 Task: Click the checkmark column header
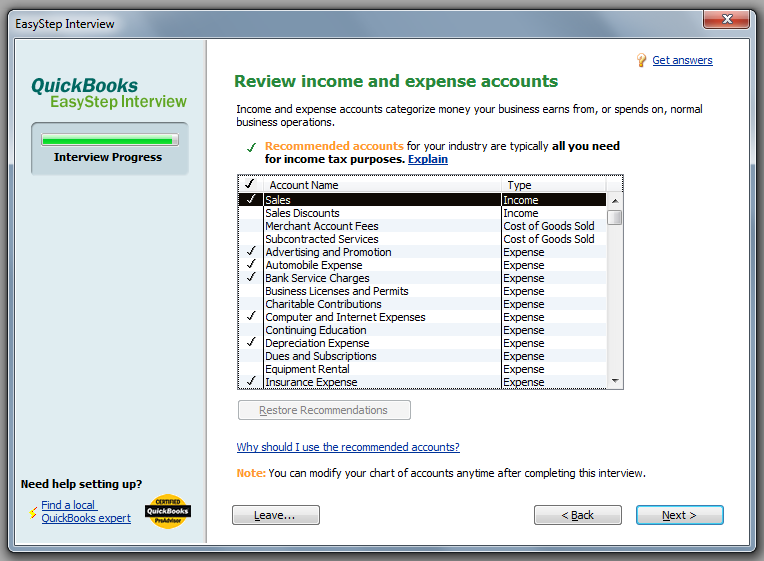tap(250, 184)
